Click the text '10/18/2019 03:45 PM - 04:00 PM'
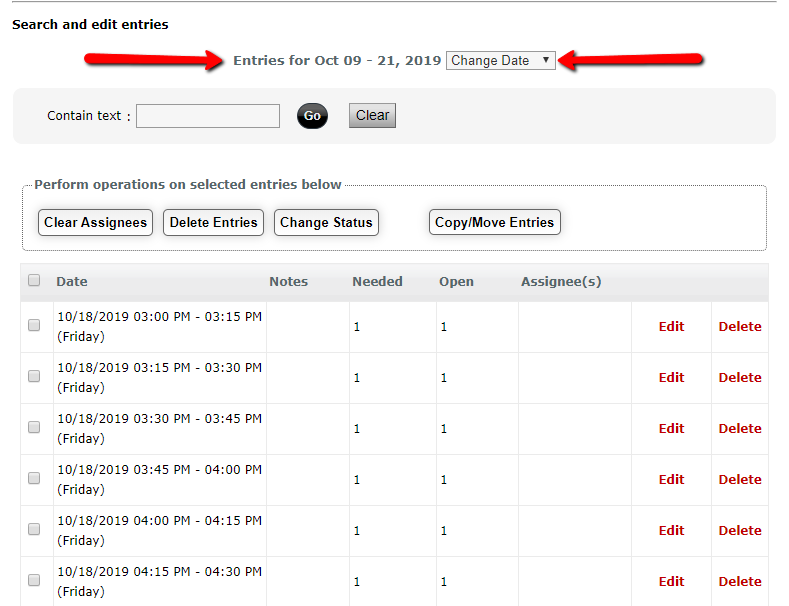The image size is (789, 606). (160, 470)
